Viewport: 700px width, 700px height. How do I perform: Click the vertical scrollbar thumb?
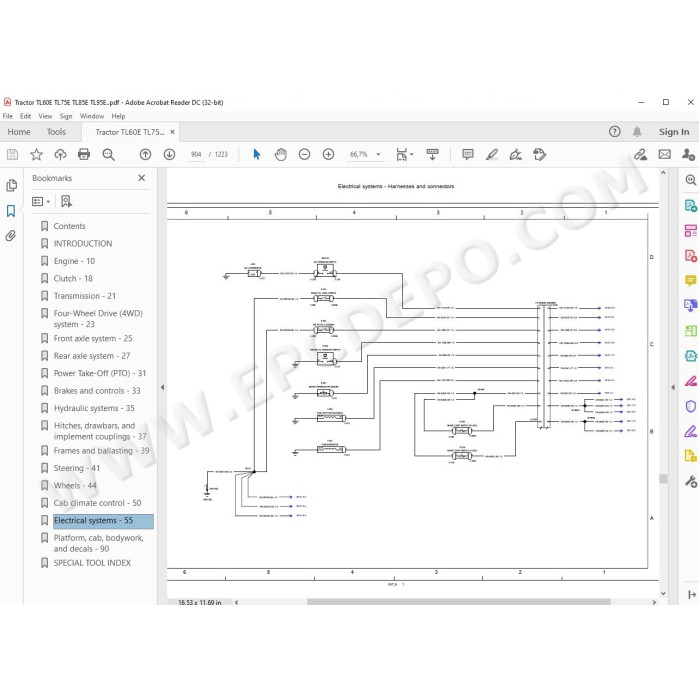click(x=663, y=479)
